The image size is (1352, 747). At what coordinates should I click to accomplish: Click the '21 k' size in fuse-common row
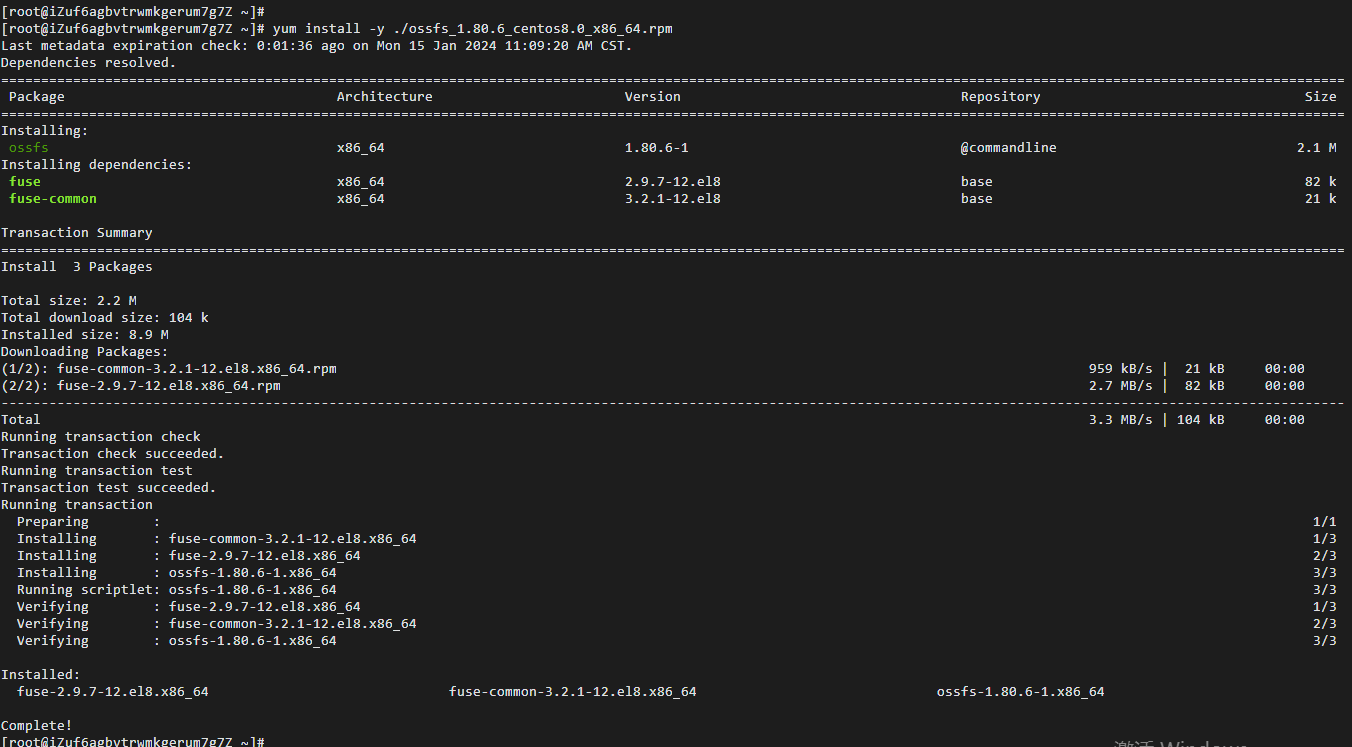(x=1321, y=198)
